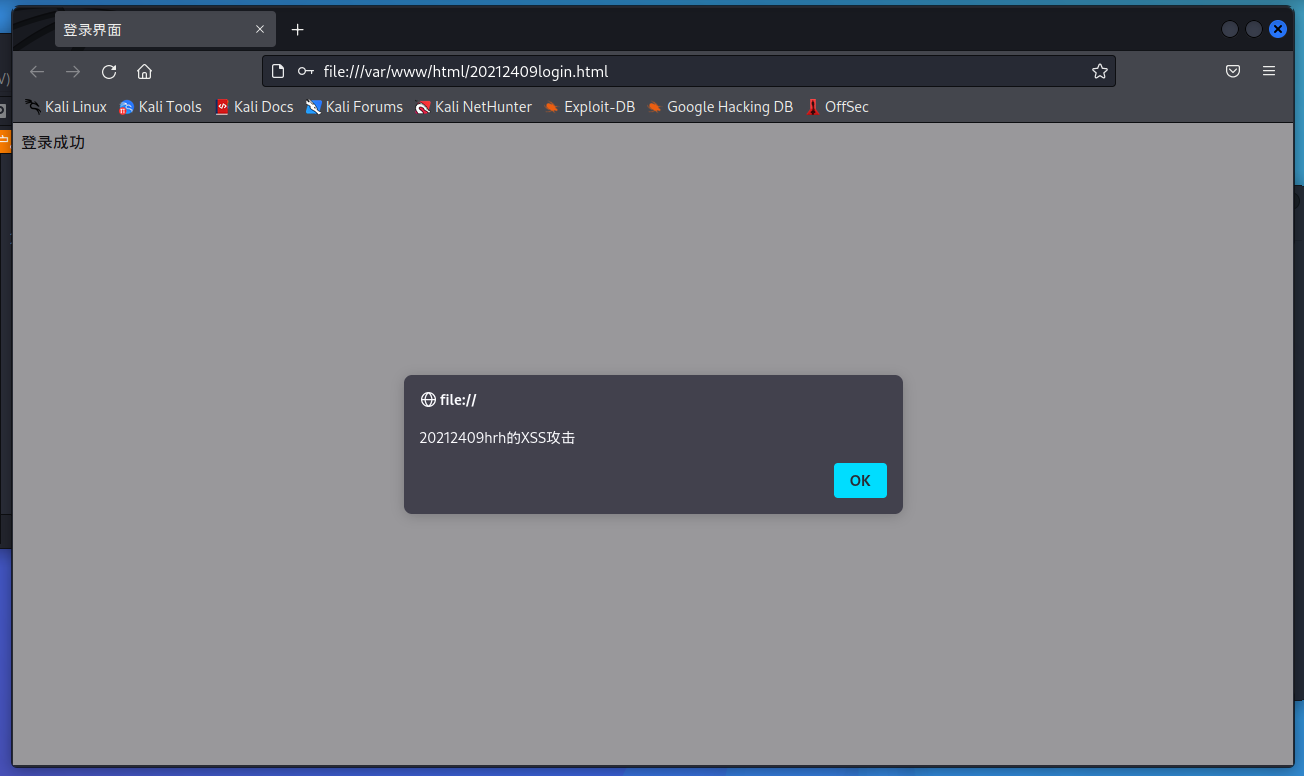Open the Kali Forums bookmark
The width and height of the screenshot is (1304, 776).
coord(354,107)
